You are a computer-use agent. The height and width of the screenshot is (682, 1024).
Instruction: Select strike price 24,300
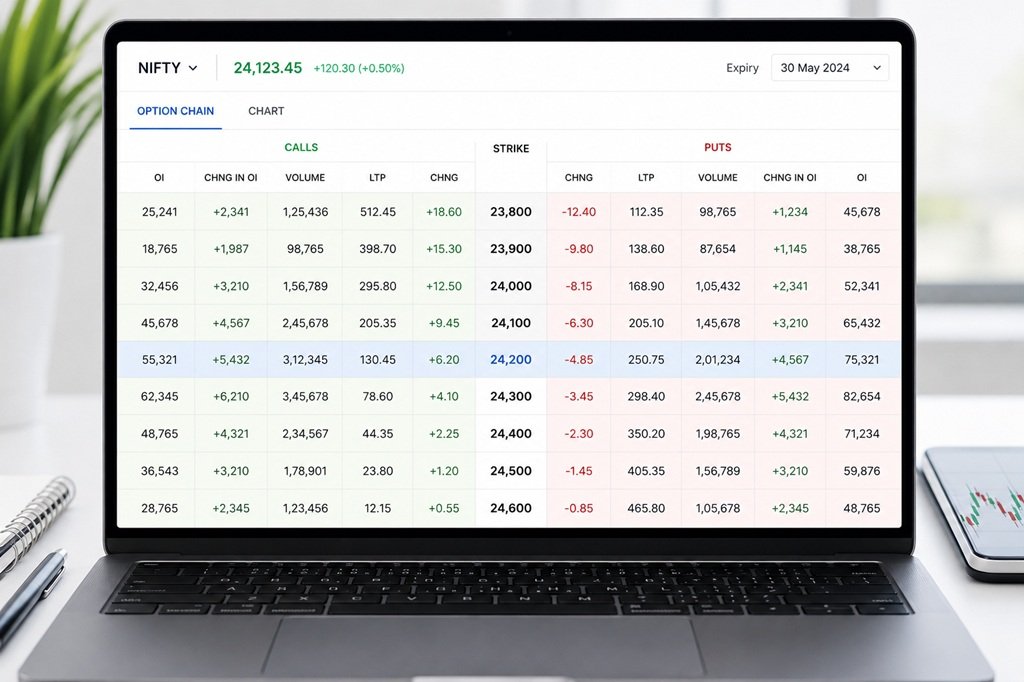511,397
